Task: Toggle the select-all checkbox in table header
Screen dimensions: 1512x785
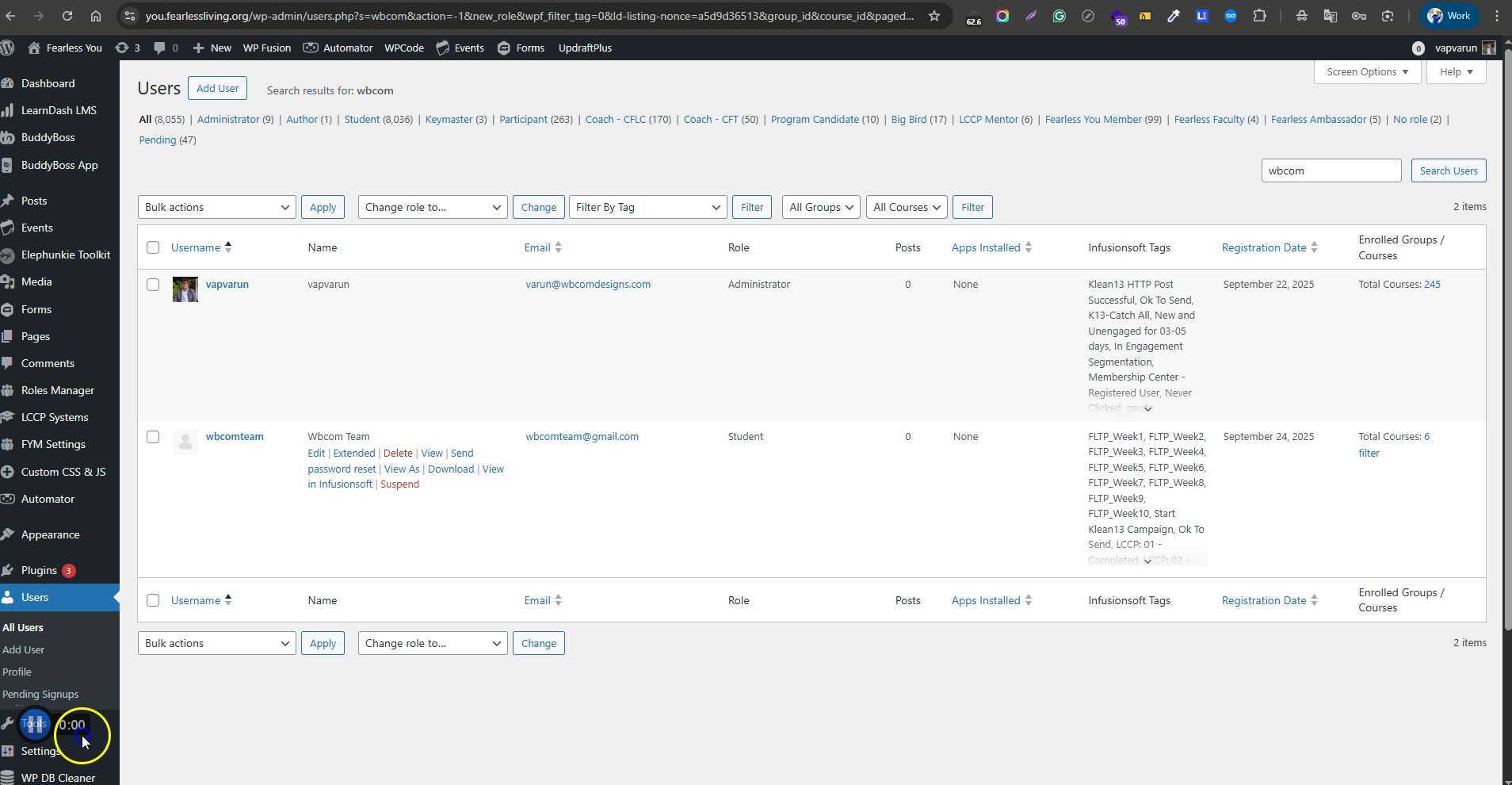Action: click(x=153, y=247)
